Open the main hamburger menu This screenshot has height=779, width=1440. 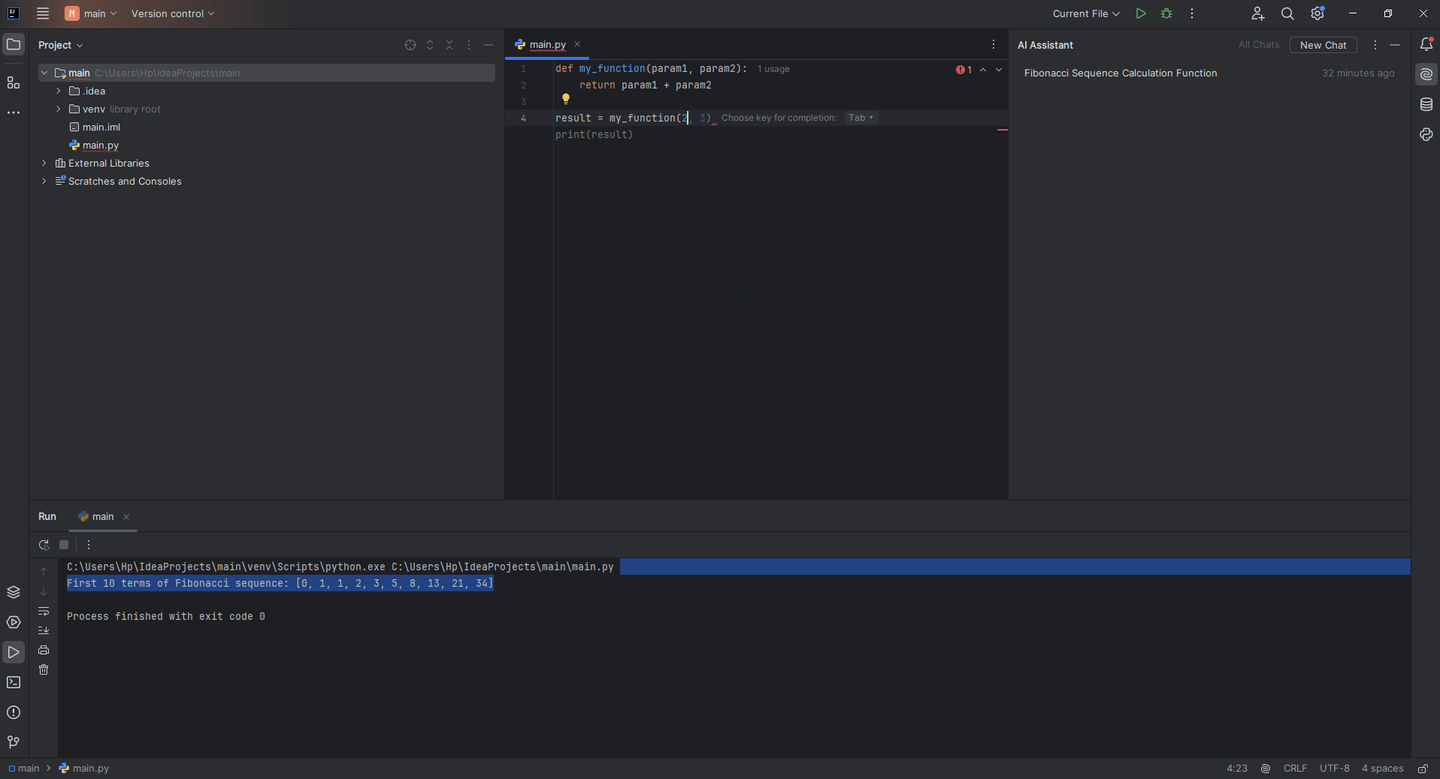coord(42,14)
